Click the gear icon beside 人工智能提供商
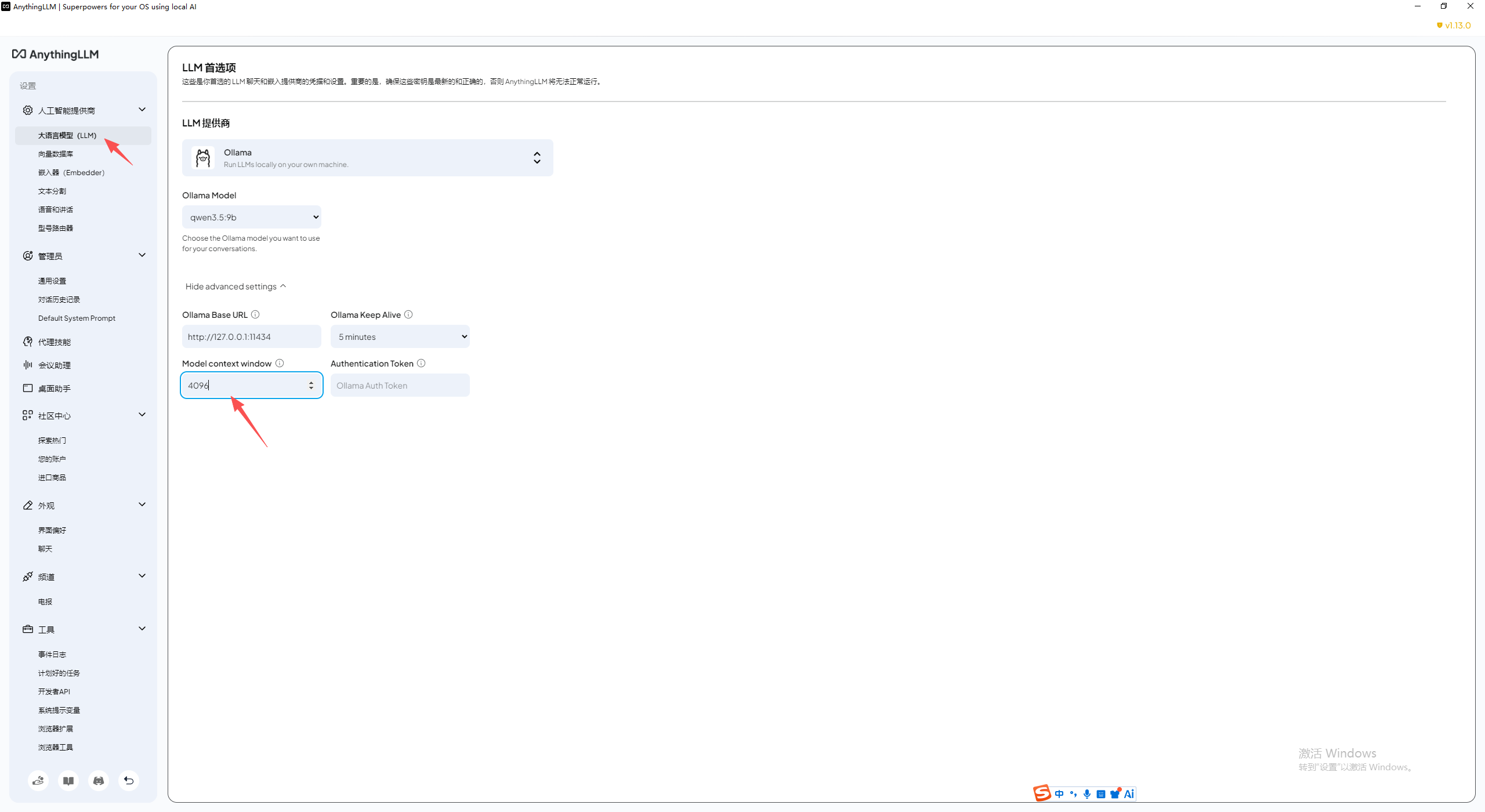1485x812 pixels. tap(27, 110)
